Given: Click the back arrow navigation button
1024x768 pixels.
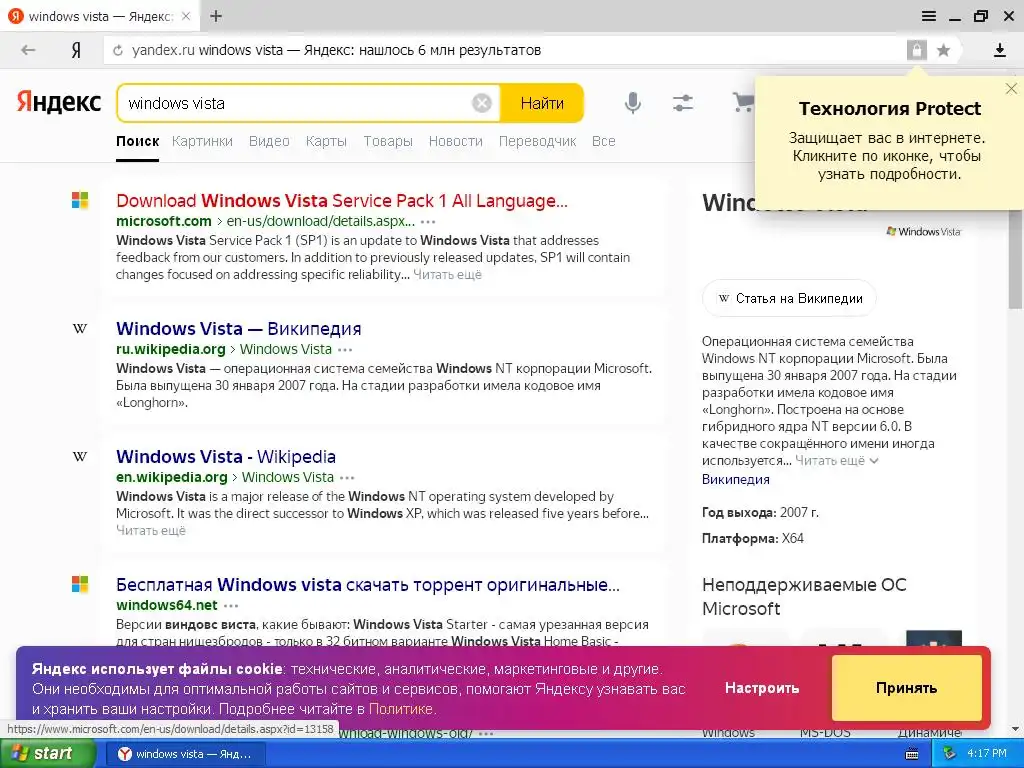Looking at the screenshot, I should click(x=28, y=50).
